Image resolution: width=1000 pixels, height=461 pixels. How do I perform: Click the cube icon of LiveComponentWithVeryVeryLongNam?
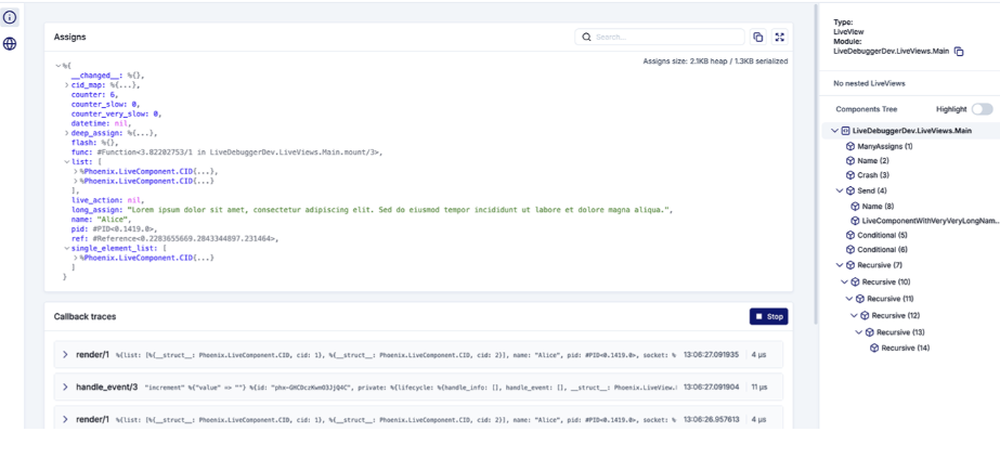(855, 221)
